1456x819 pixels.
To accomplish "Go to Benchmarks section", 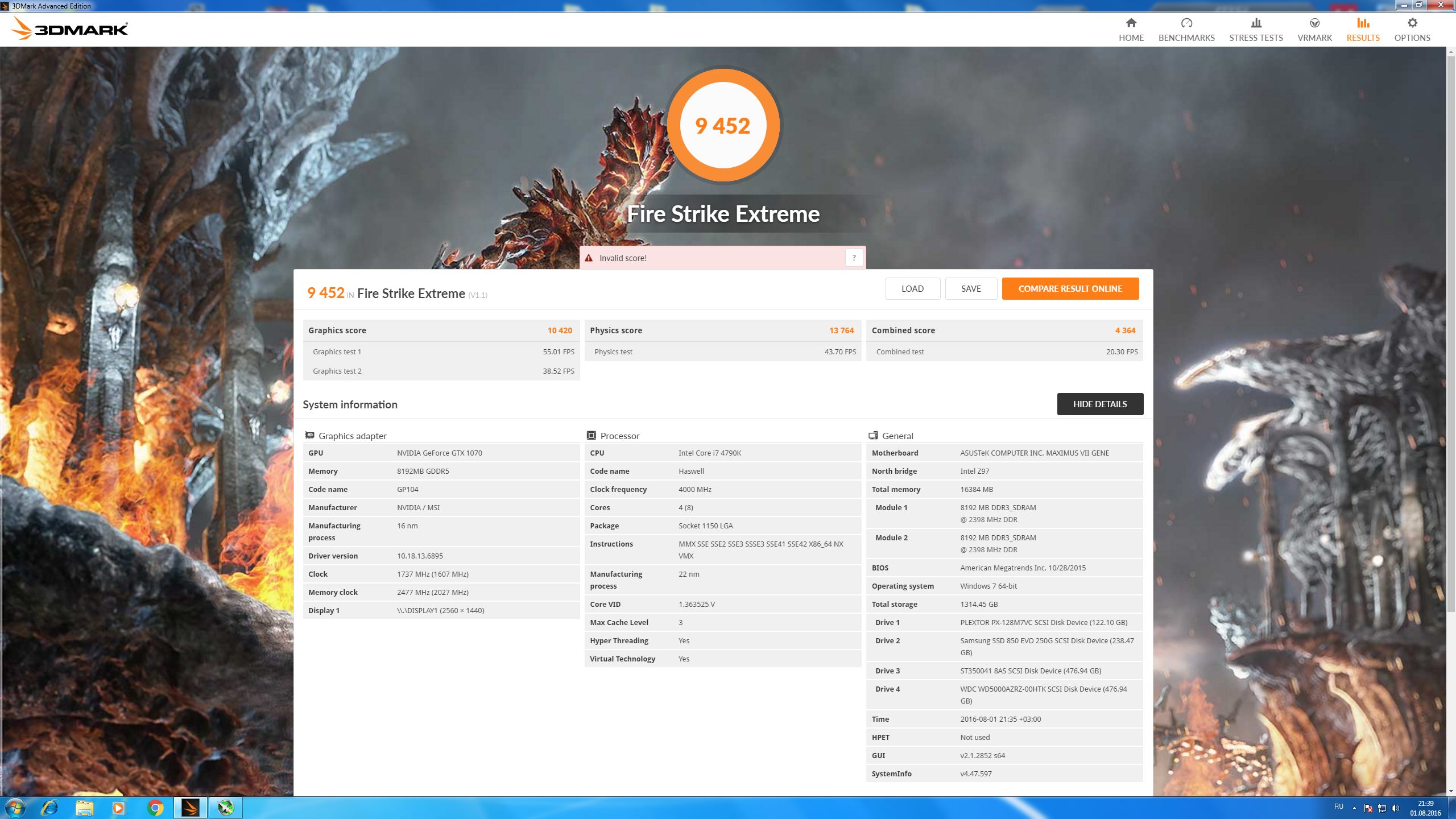I will click(x=1186, y=29).
